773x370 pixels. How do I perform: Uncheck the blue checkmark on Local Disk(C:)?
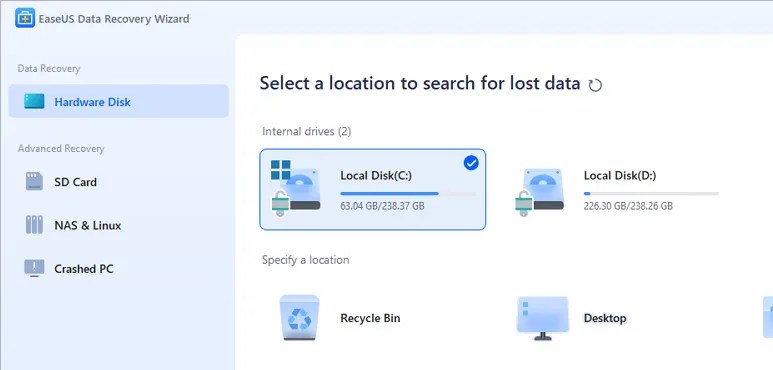pyautogui.click(x=471, y=163)
